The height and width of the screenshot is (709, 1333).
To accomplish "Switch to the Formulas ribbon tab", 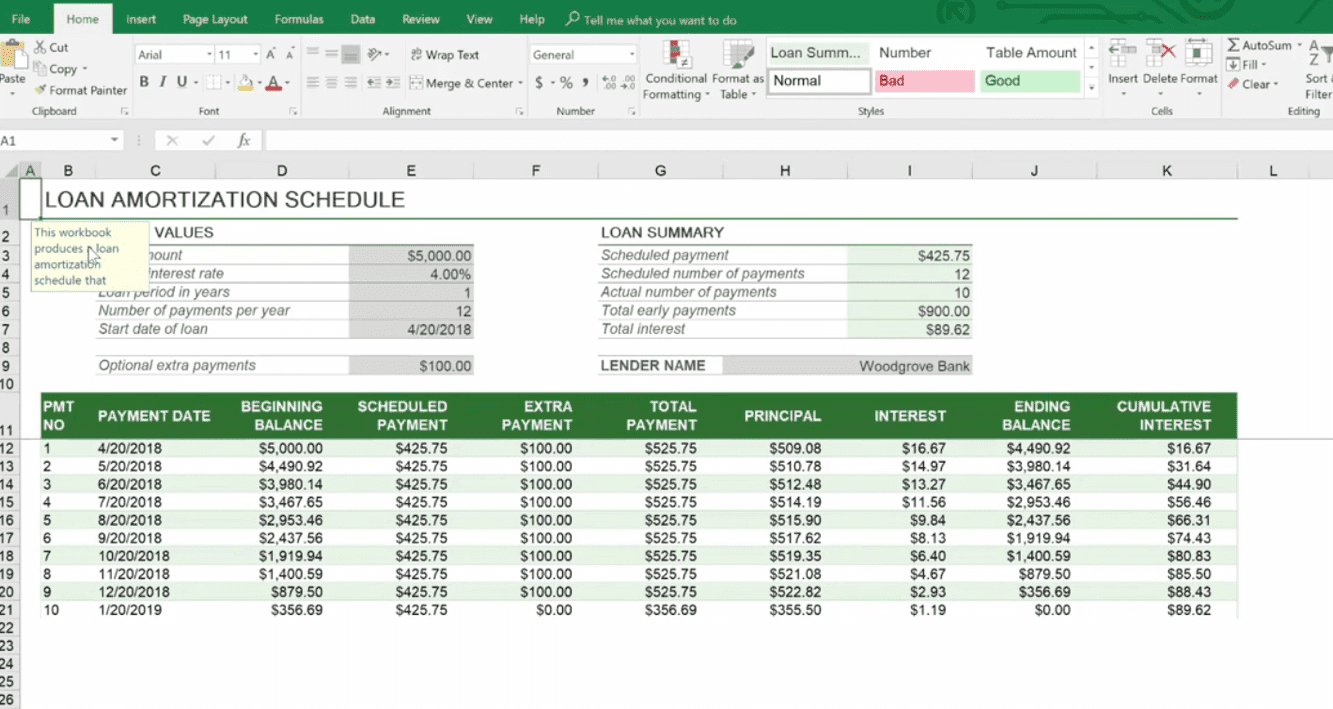I will click(298, 19).
